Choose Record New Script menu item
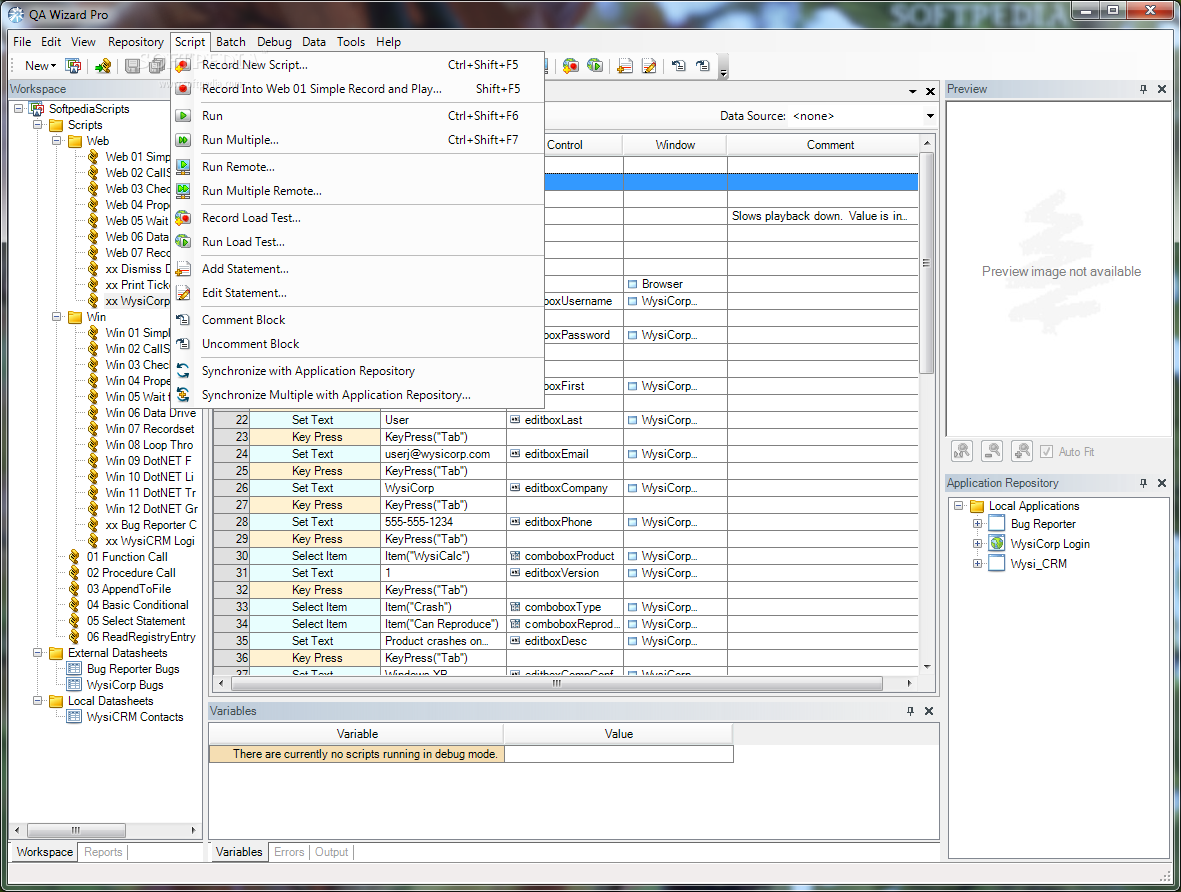Image resolution: width=1181 pixels, height=892 pixels. pyautogui.click(x=358, y=65)
